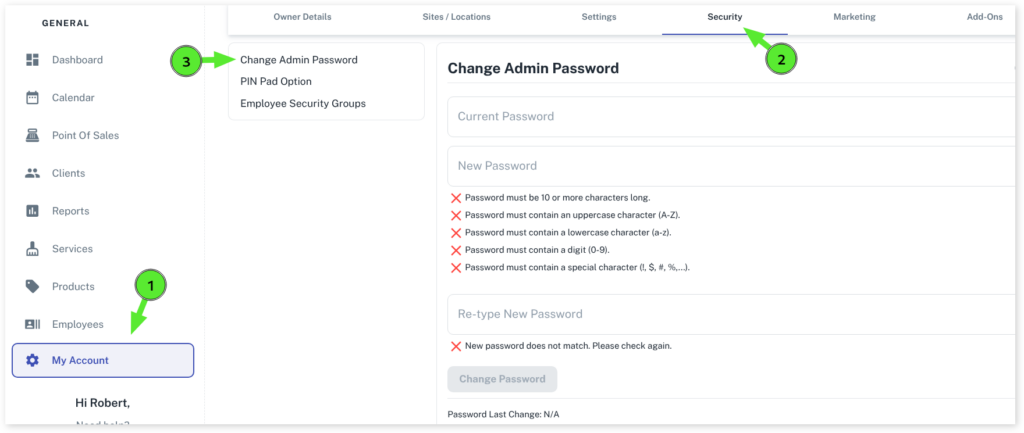This screenshot has width=1024, height=433.
Task: Open PIN Pad Option settings
Action: [276, 82]
